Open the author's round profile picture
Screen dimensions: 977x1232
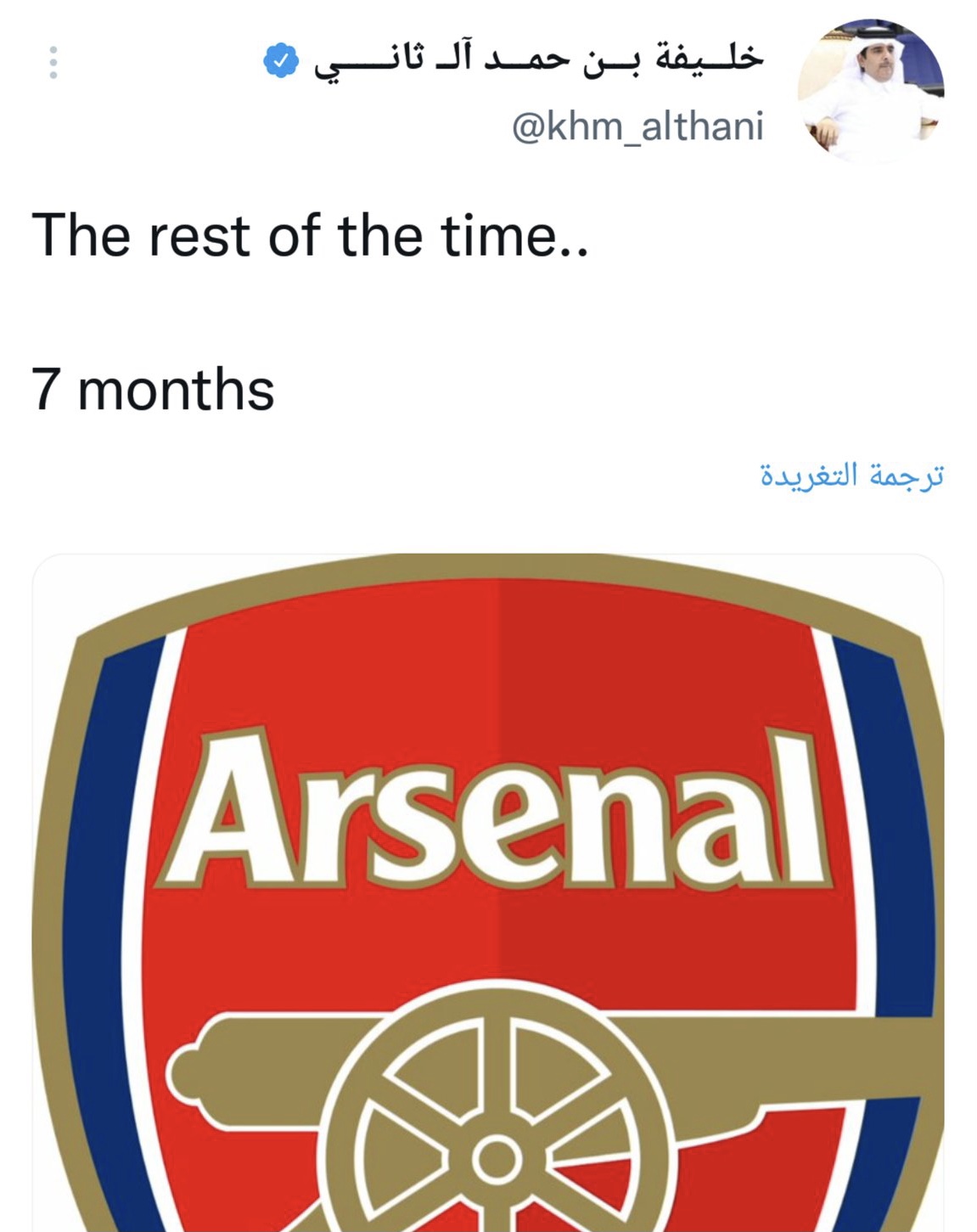870,90
